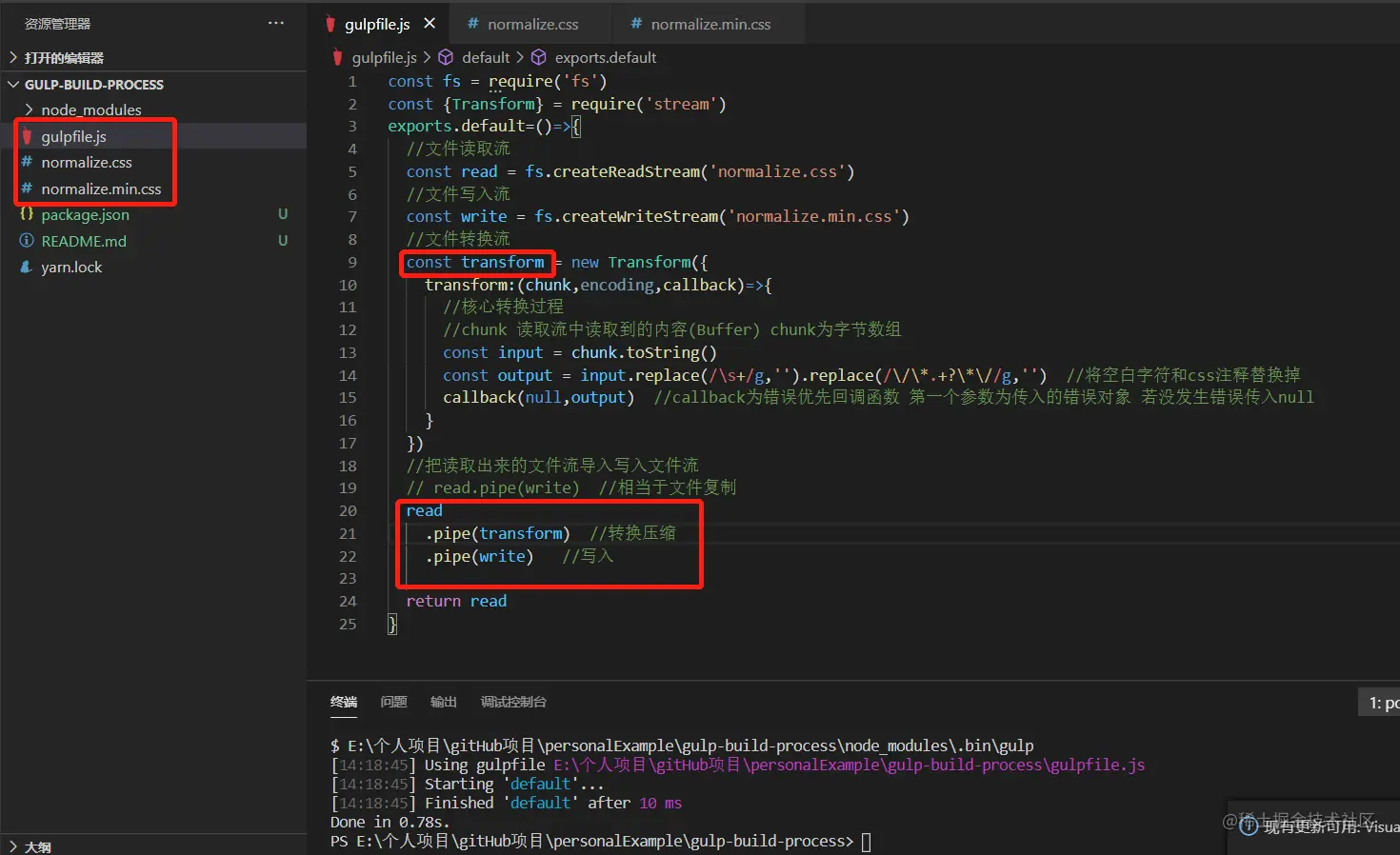Click the untracked U badge of README.md

[283, 241]
